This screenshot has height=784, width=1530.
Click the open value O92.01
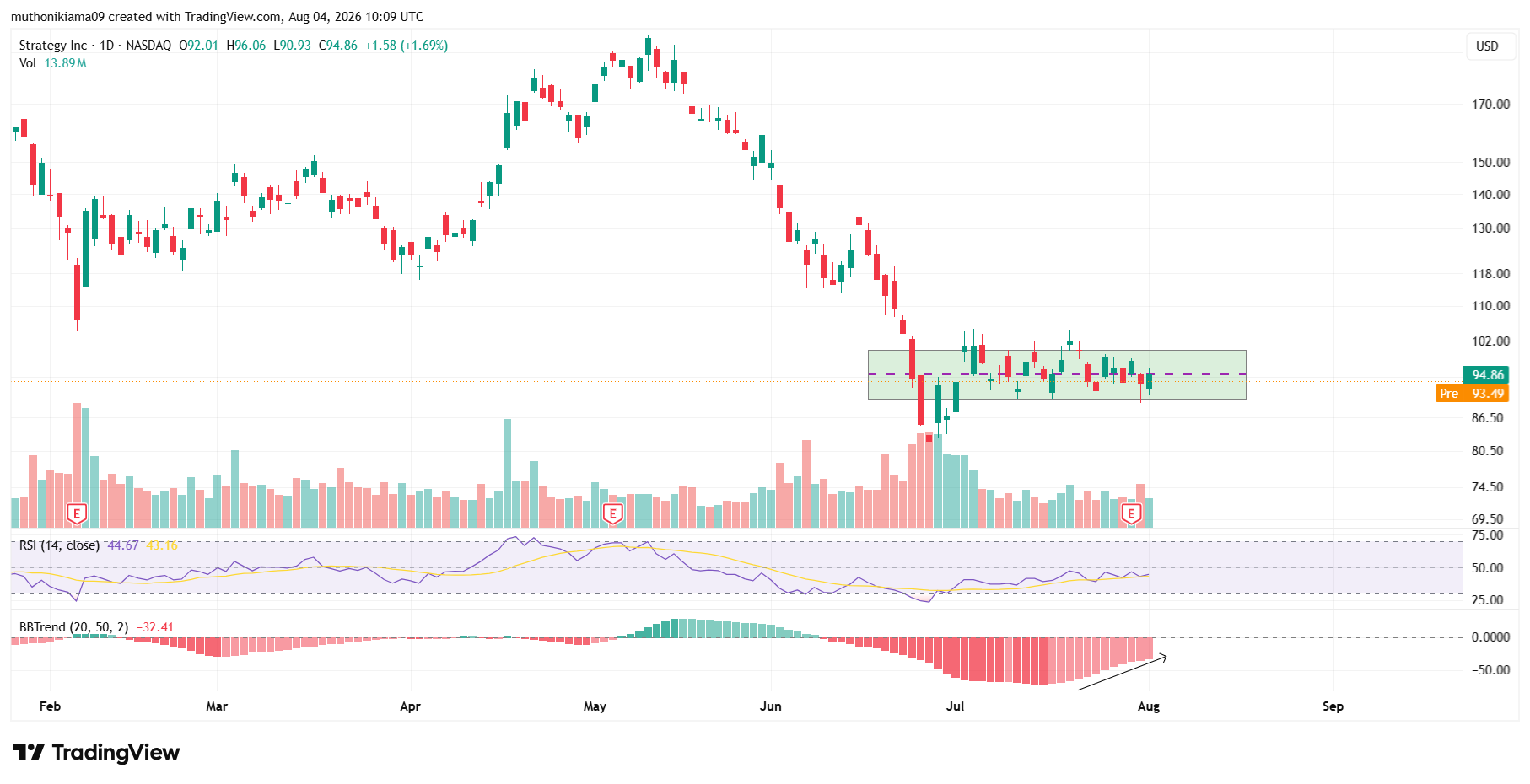pyautogui.click(x=198, y=46)
